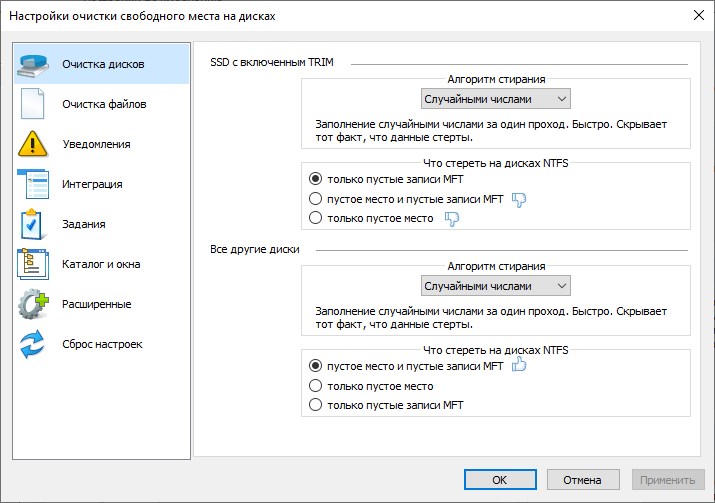
Task: Choose 'только пустое место' for other disks
Action: [317, 386]
